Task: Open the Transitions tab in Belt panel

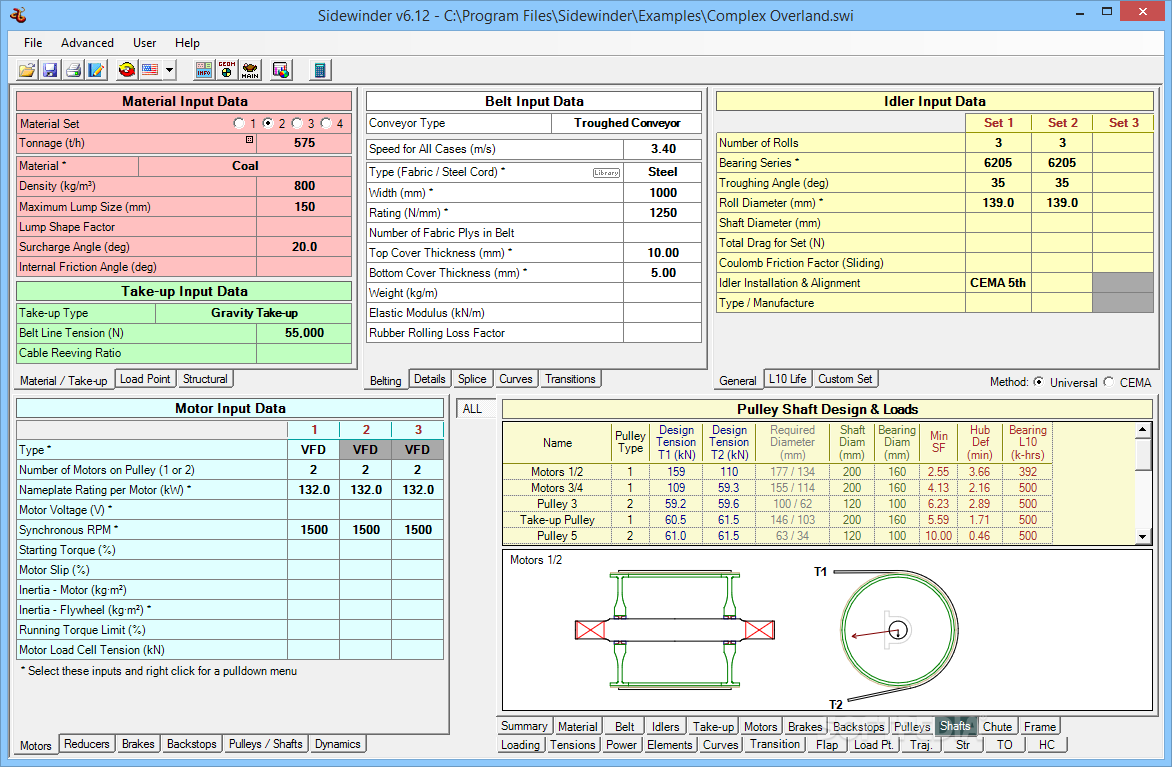Action: [570, 379]
